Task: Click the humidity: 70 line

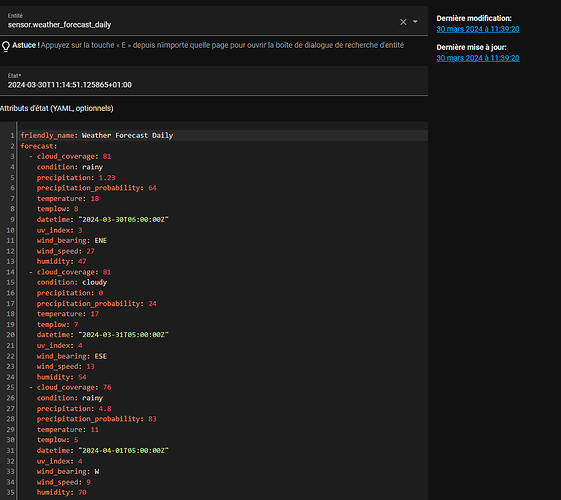Action: coord(62,492)
